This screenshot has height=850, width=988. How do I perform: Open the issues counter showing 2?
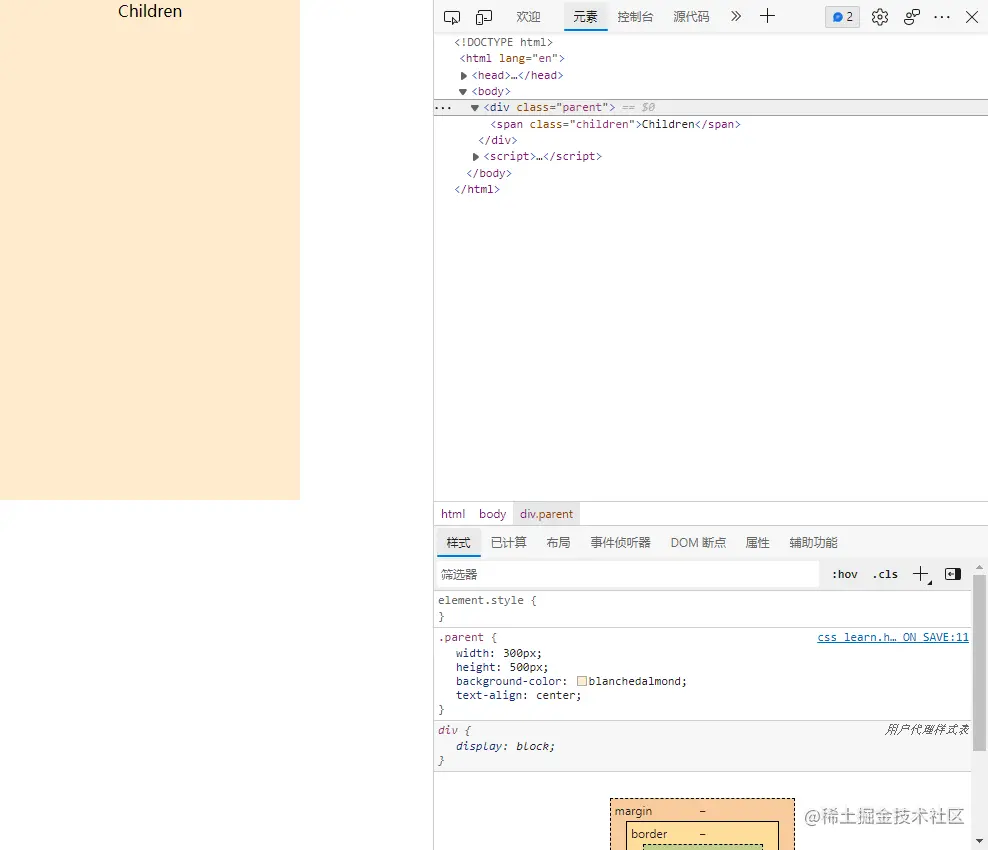tap(842, 17)
